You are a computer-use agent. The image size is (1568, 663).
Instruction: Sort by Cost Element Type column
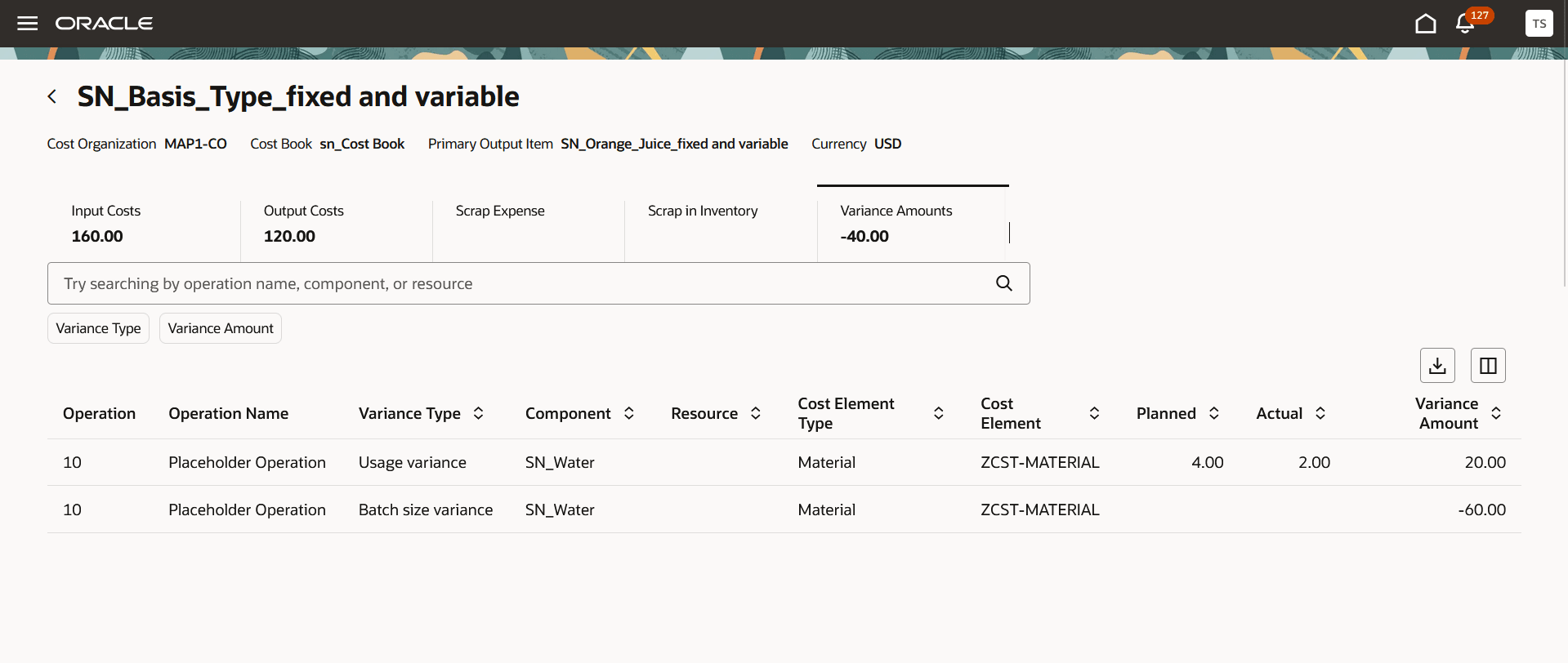[939, 413]
